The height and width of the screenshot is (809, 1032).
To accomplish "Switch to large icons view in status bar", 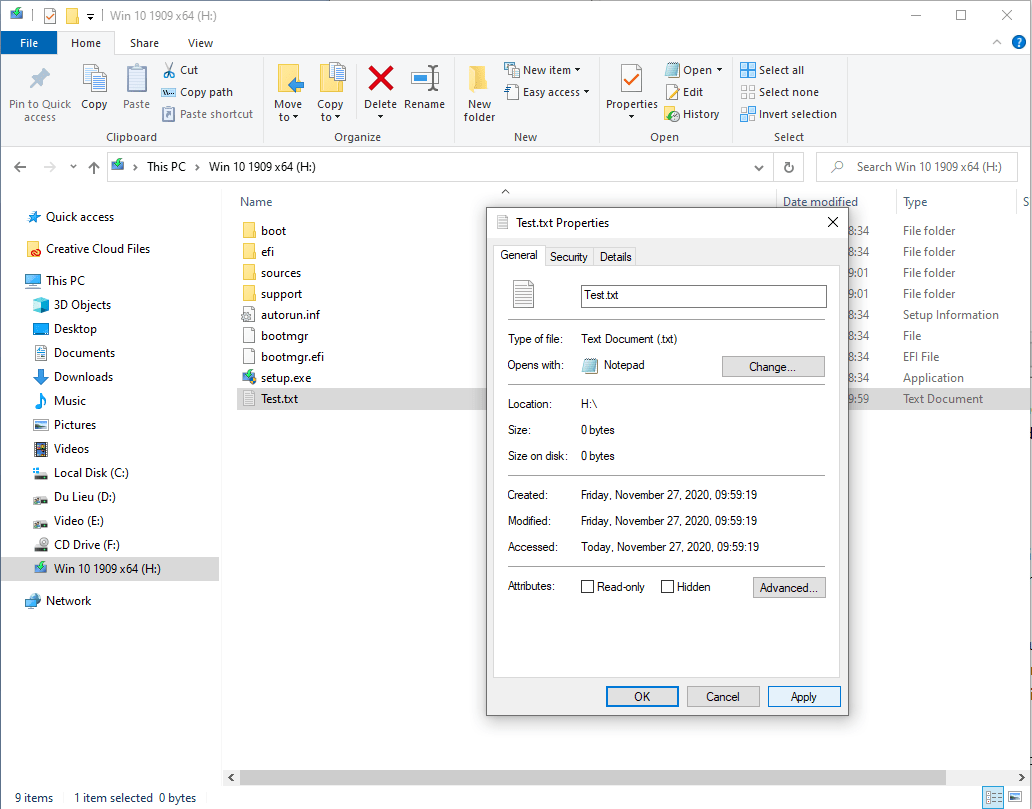I will coord(1015,797).
